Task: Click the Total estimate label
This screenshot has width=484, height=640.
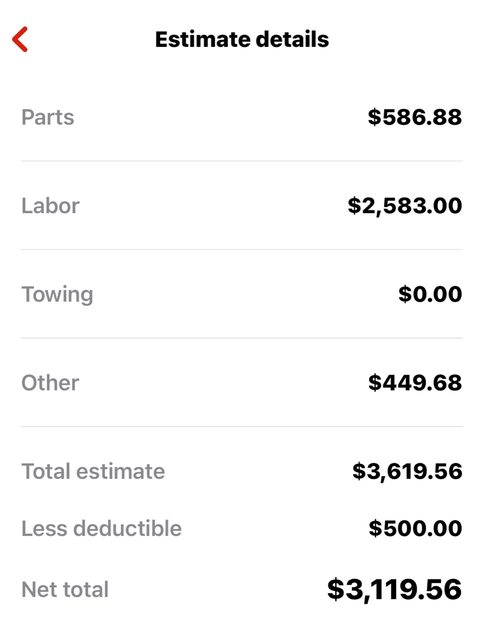Action: [x=93, y=471]
